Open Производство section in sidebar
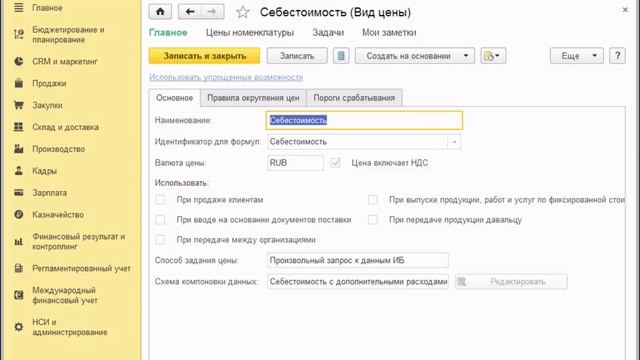This screenshot has width=640, height=360. tap(58, 149)
